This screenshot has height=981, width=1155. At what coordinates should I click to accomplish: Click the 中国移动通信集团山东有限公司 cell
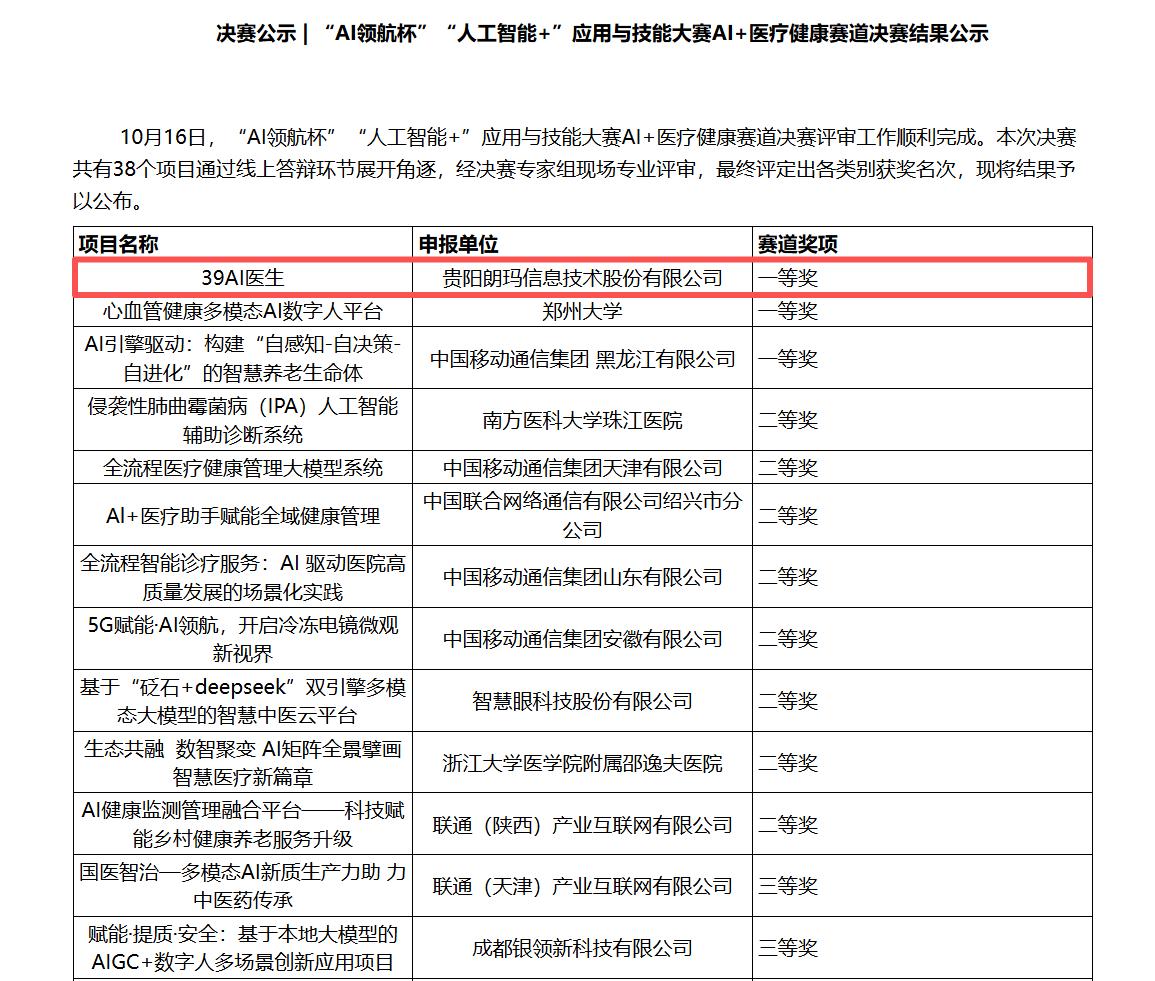[x=582, y=577]
